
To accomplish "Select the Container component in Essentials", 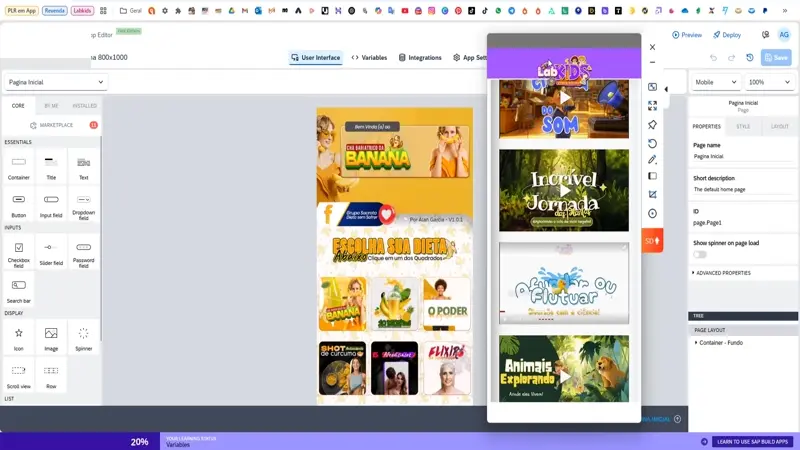I will click(19, 168).
